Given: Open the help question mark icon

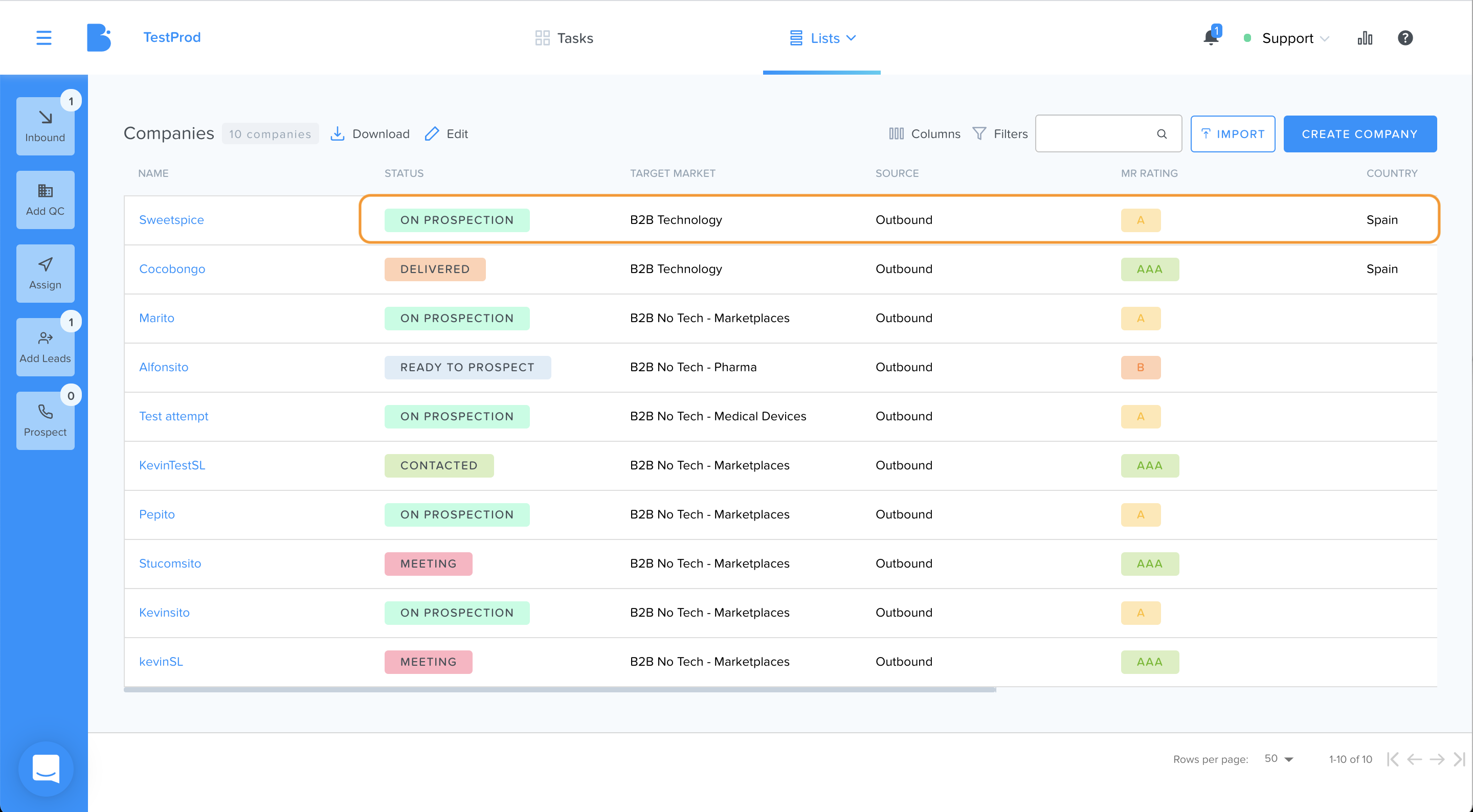Looking at the screenshot, I should (x=1405, y=38).
